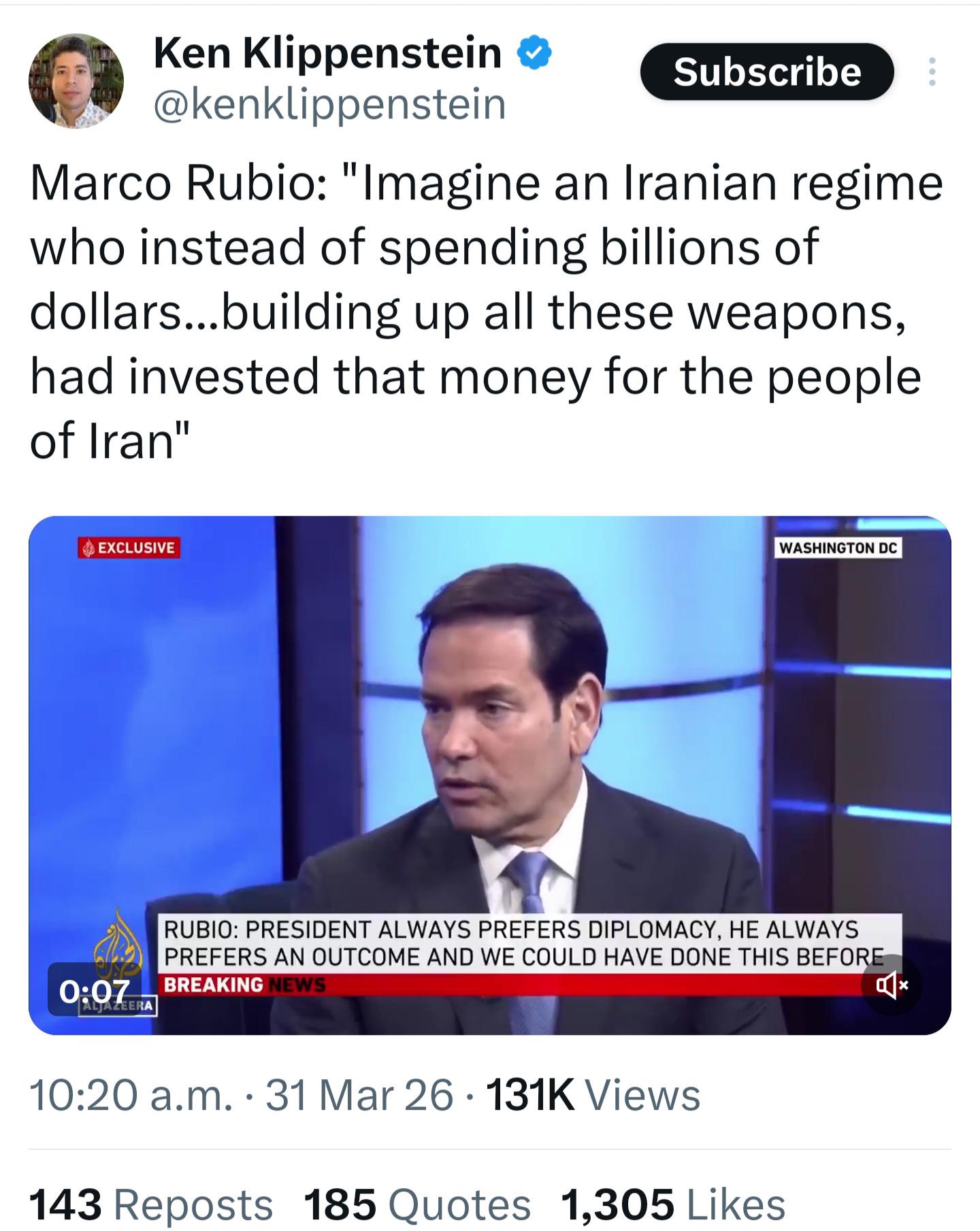View the 1,305 Likes list
This screenshot has height=1231, width=980.
click(x=672, y=1204)
